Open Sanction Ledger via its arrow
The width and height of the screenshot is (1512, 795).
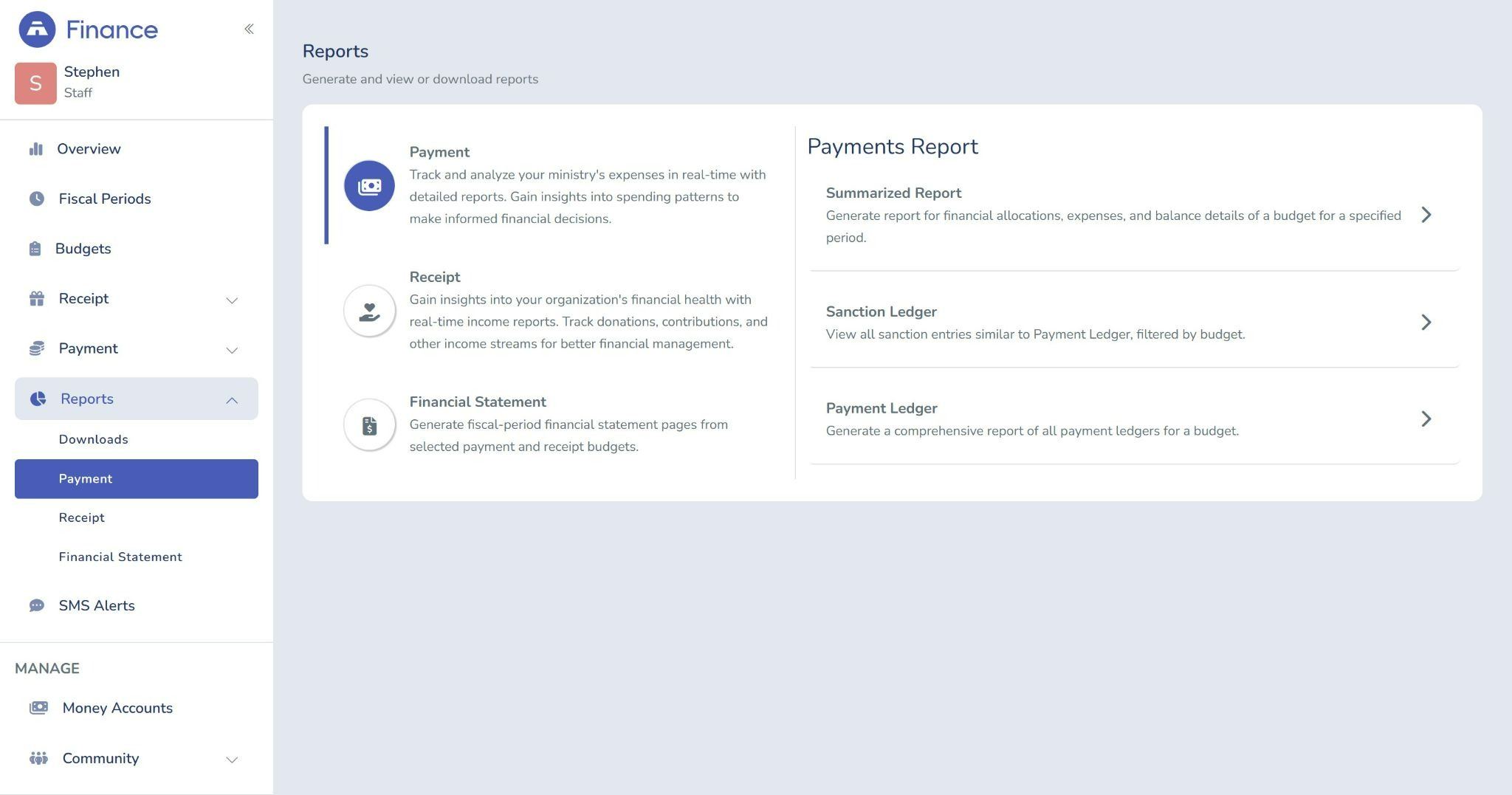click(1426, 322)
